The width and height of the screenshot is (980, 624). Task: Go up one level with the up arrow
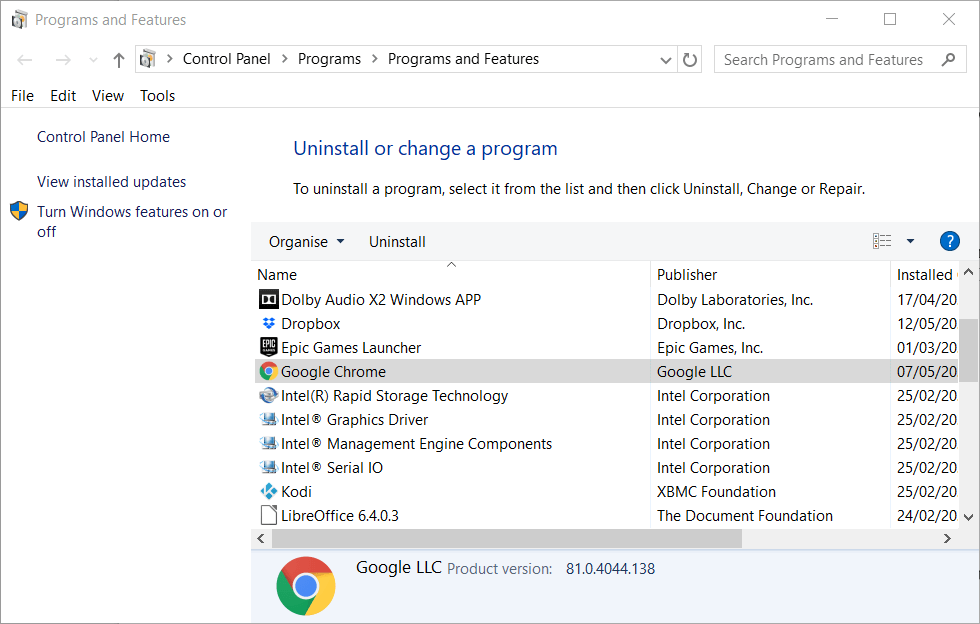pyautogui.click(x=119, y=59)
